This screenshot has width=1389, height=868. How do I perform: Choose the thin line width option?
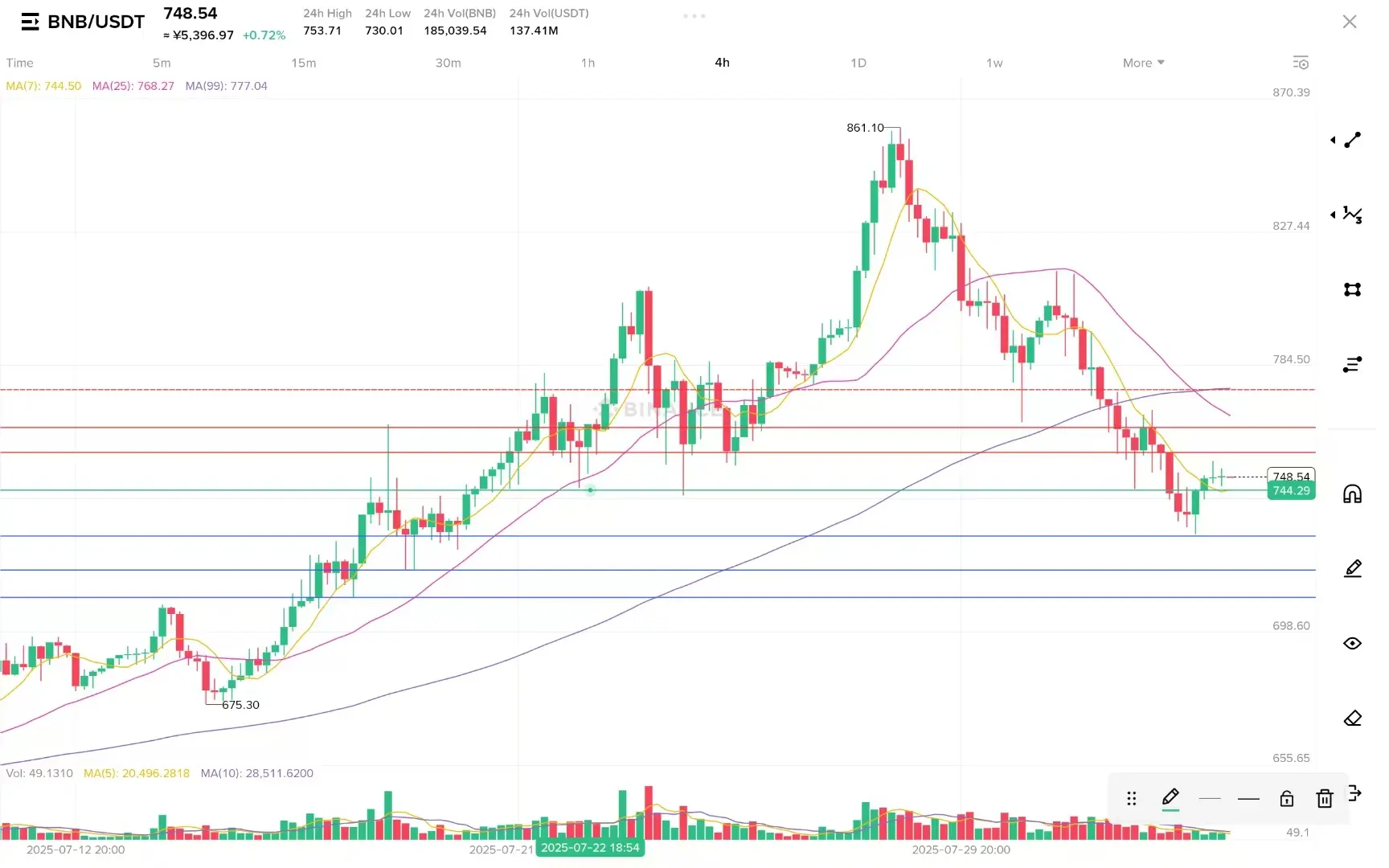pos(1210,798)
